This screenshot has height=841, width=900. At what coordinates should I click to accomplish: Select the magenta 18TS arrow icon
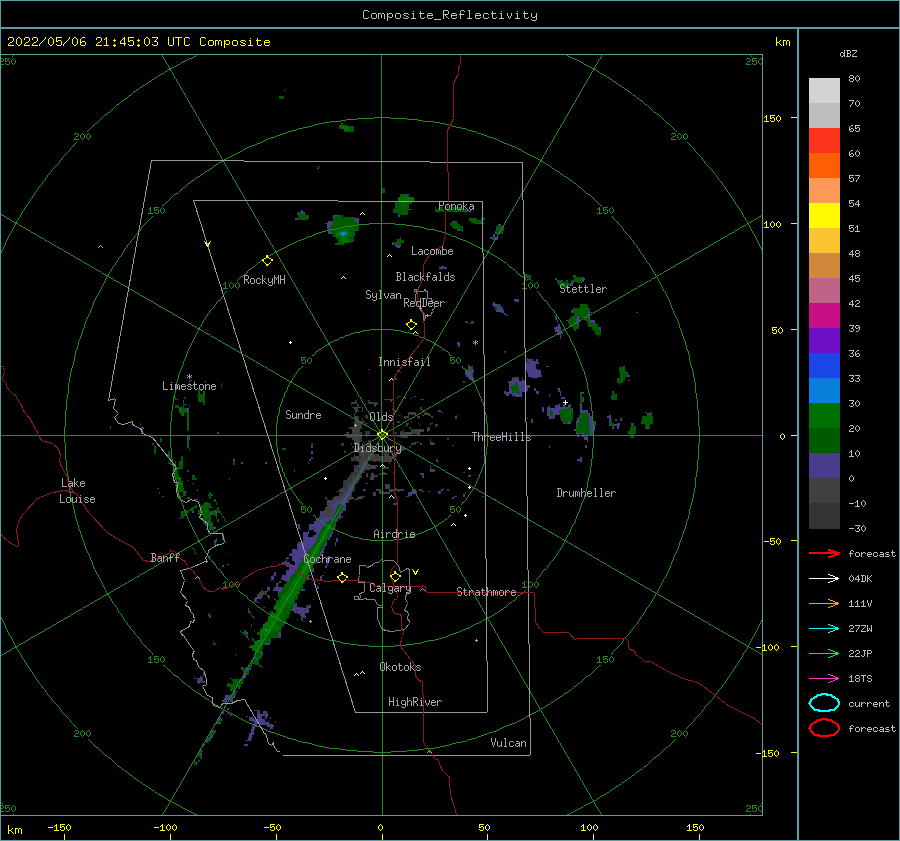[824, 679]
